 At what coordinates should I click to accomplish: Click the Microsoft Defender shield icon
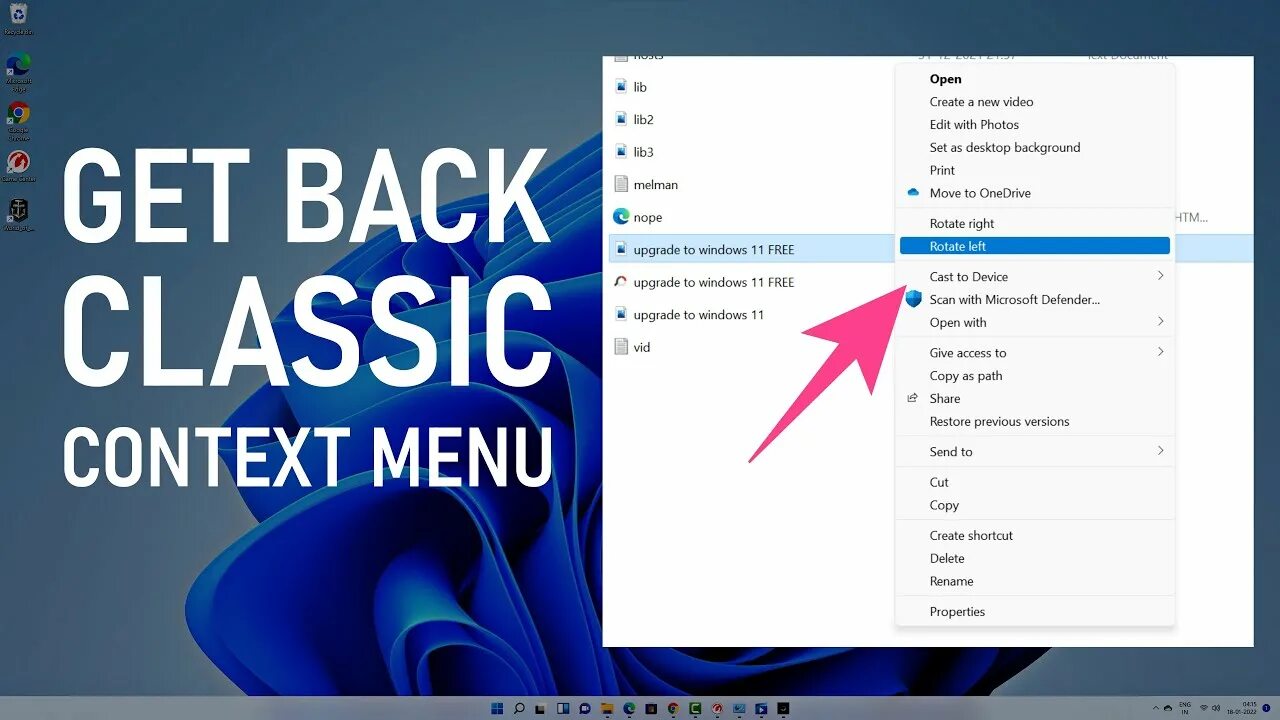[x=913, y=299]
